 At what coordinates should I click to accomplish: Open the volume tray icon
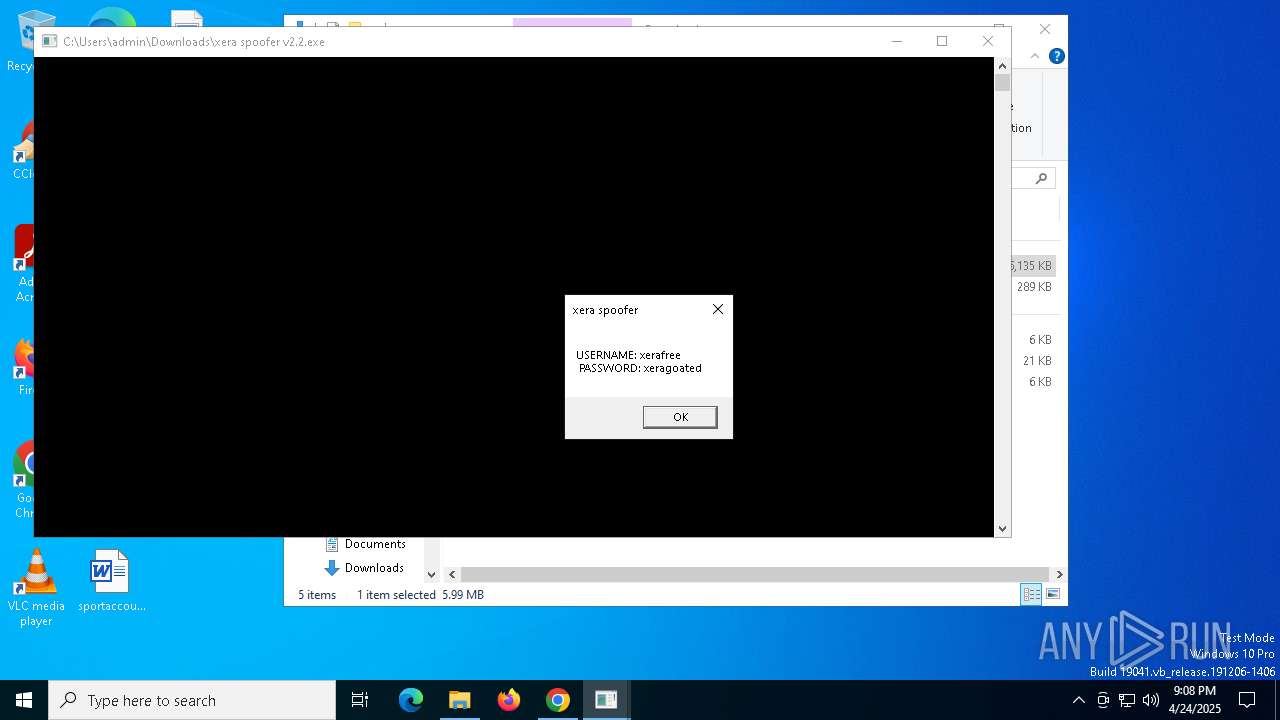click(x=1151, y=700)
